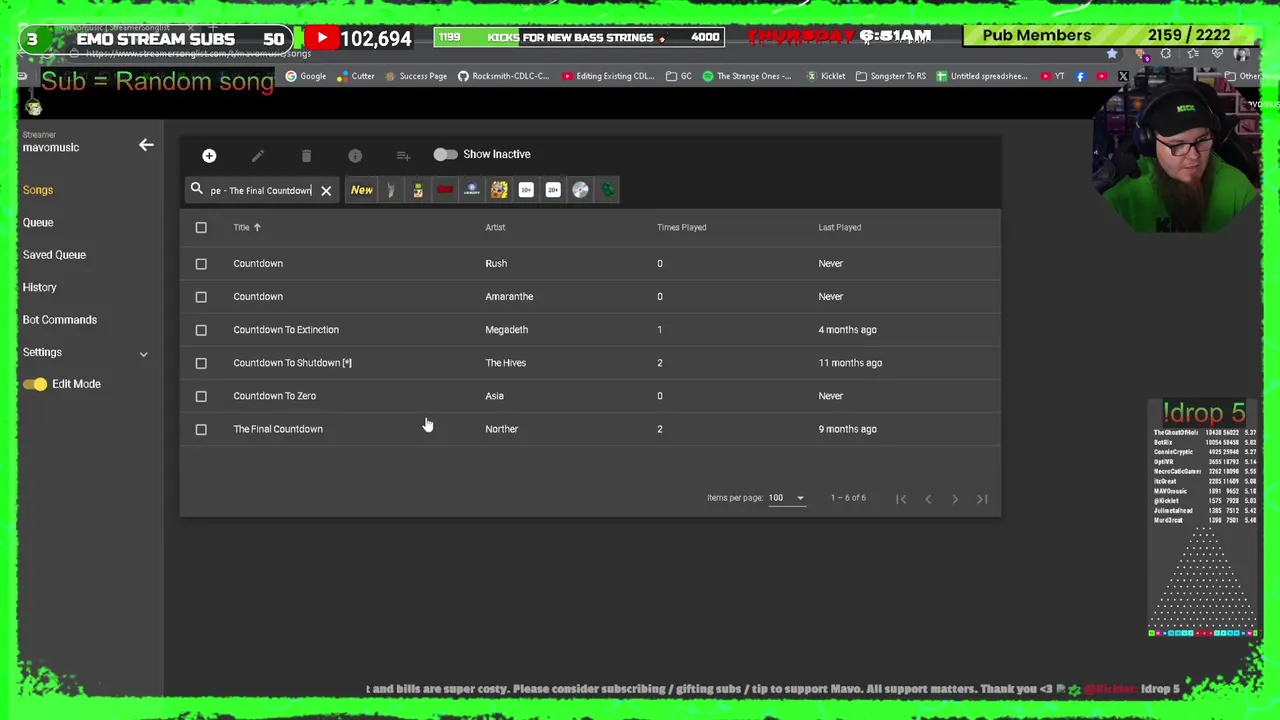Click the pencil edit song icon
The width and height of the screenshot is (1280, 720).
(257, 155)
